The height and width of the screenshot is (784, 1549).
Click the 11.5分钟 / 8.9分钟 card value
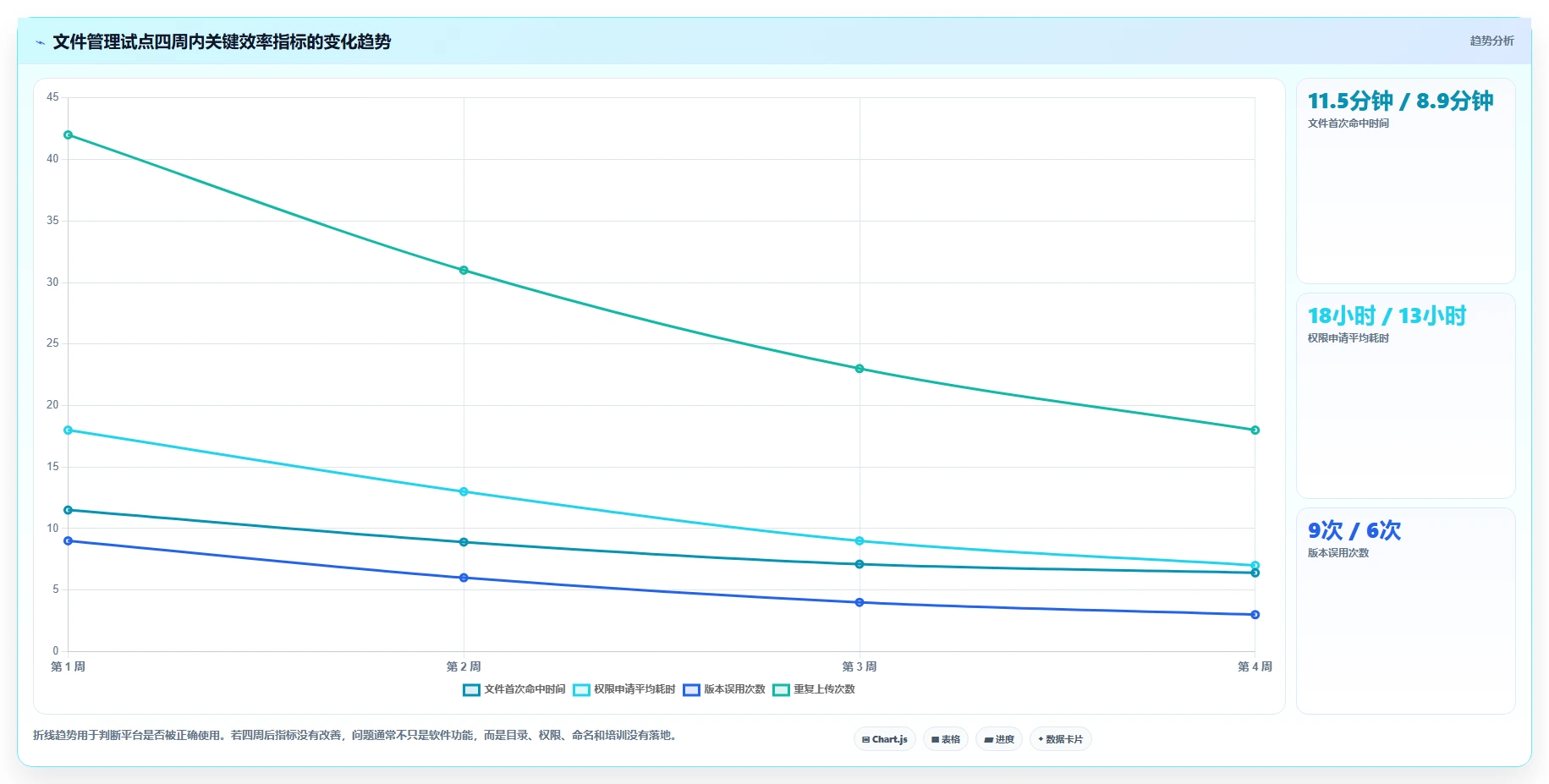1401,101
